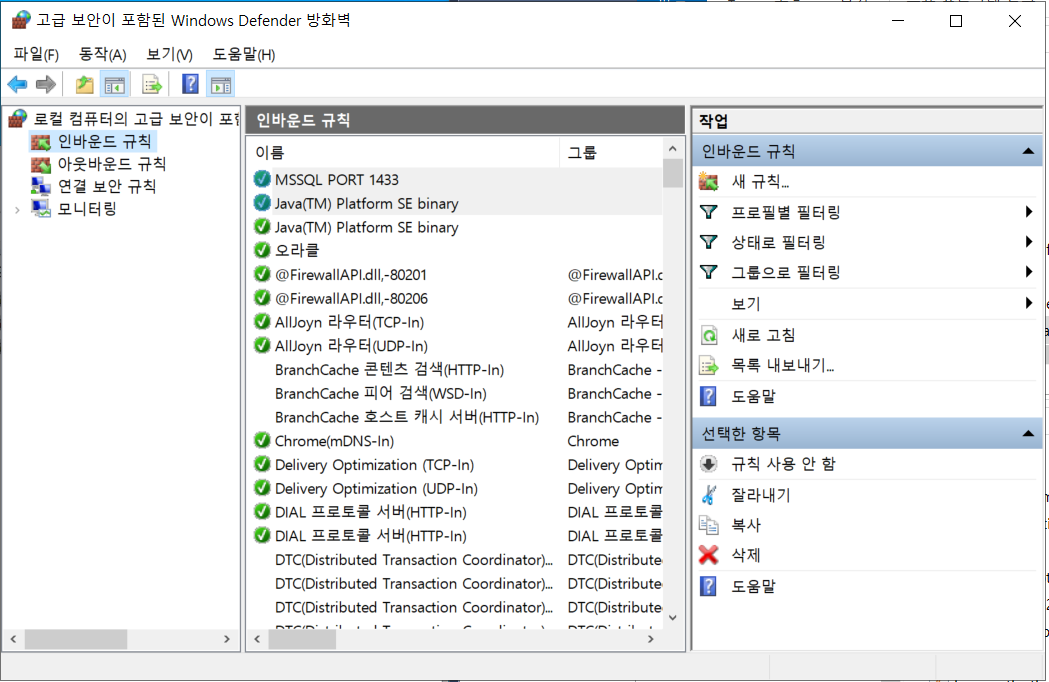
Task: Click the 목록 내보내기 export icon
Action: [708, 365]
